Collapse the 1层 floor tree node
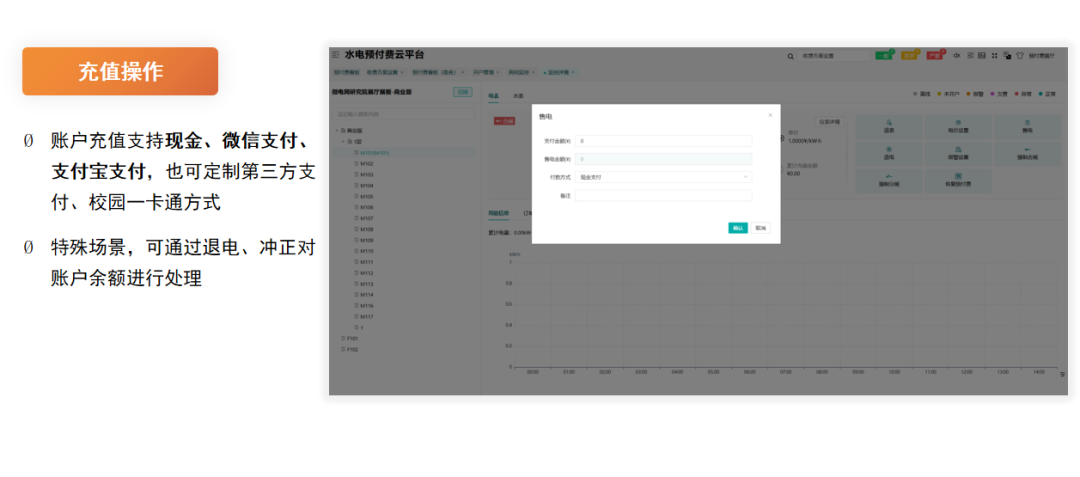 point(344,142)
